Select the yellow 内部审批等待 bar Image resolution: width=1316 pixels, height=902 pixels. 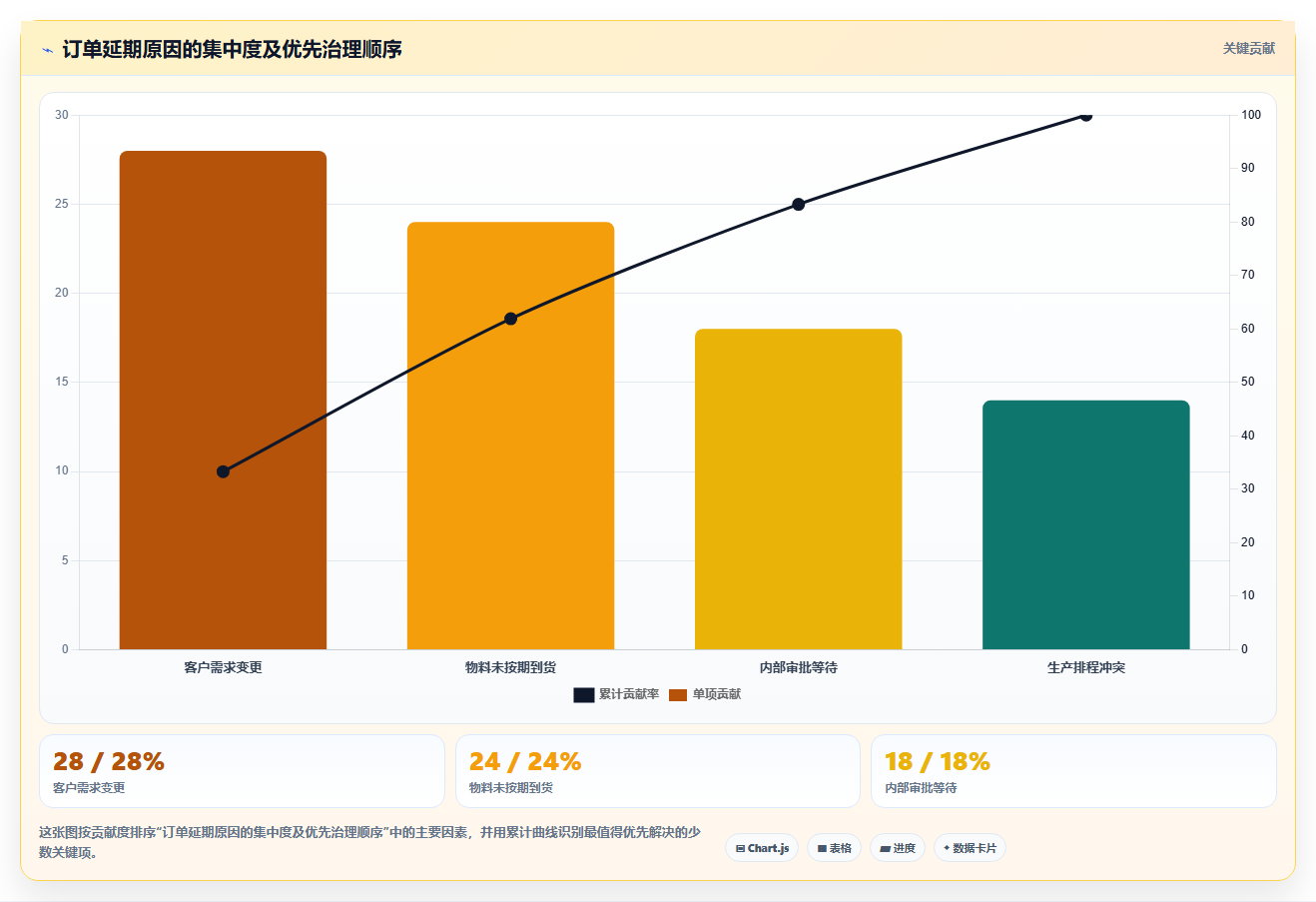[798, 489]
